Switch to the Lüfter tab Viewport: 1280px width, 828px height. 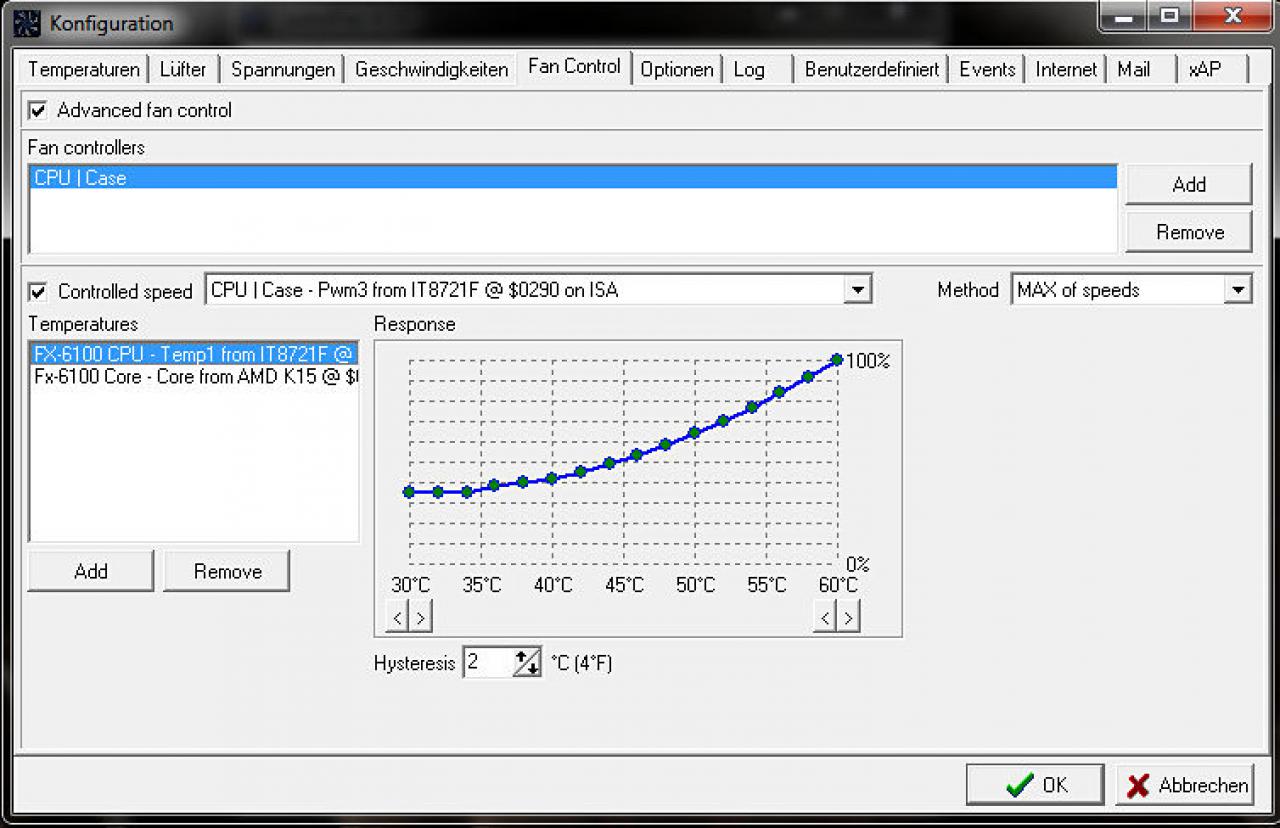(x=183, y=69)
